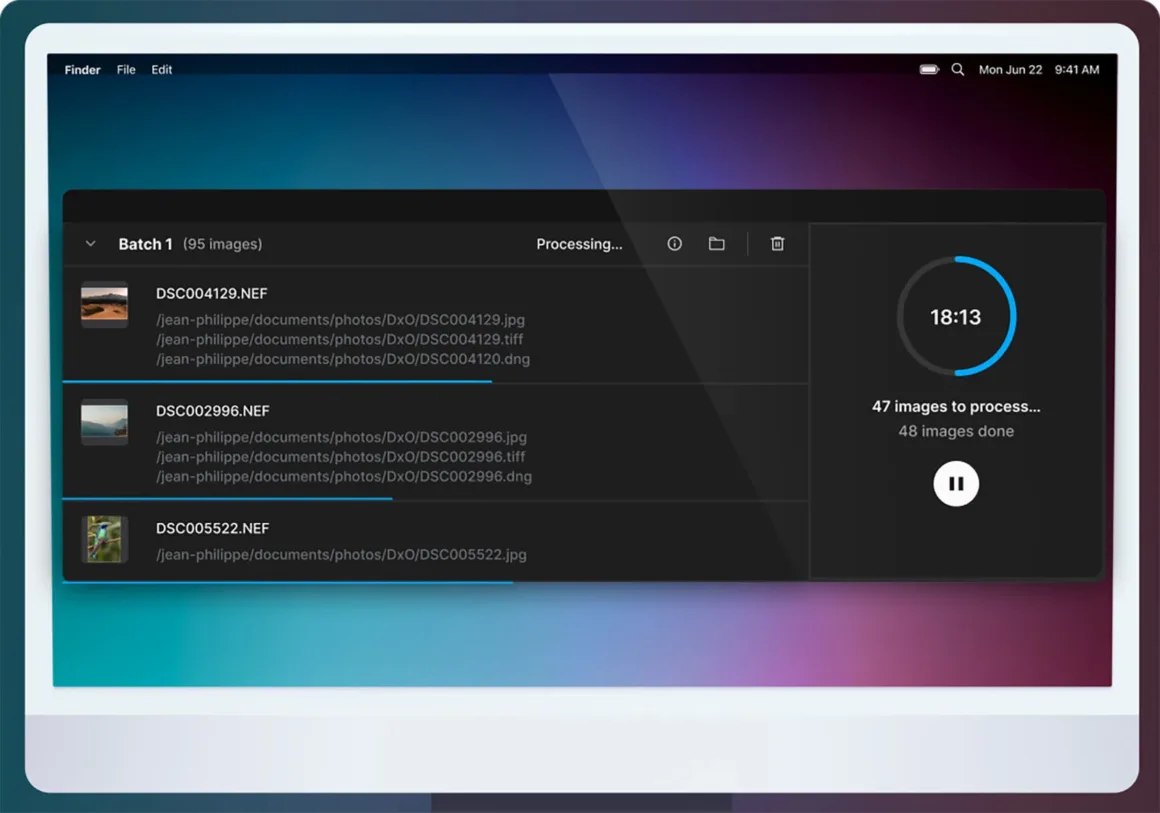This screenshot has width=1160, height=813.
Task: Click the Mon Jun 22 date in menu bar
Action: point(1010,70)
